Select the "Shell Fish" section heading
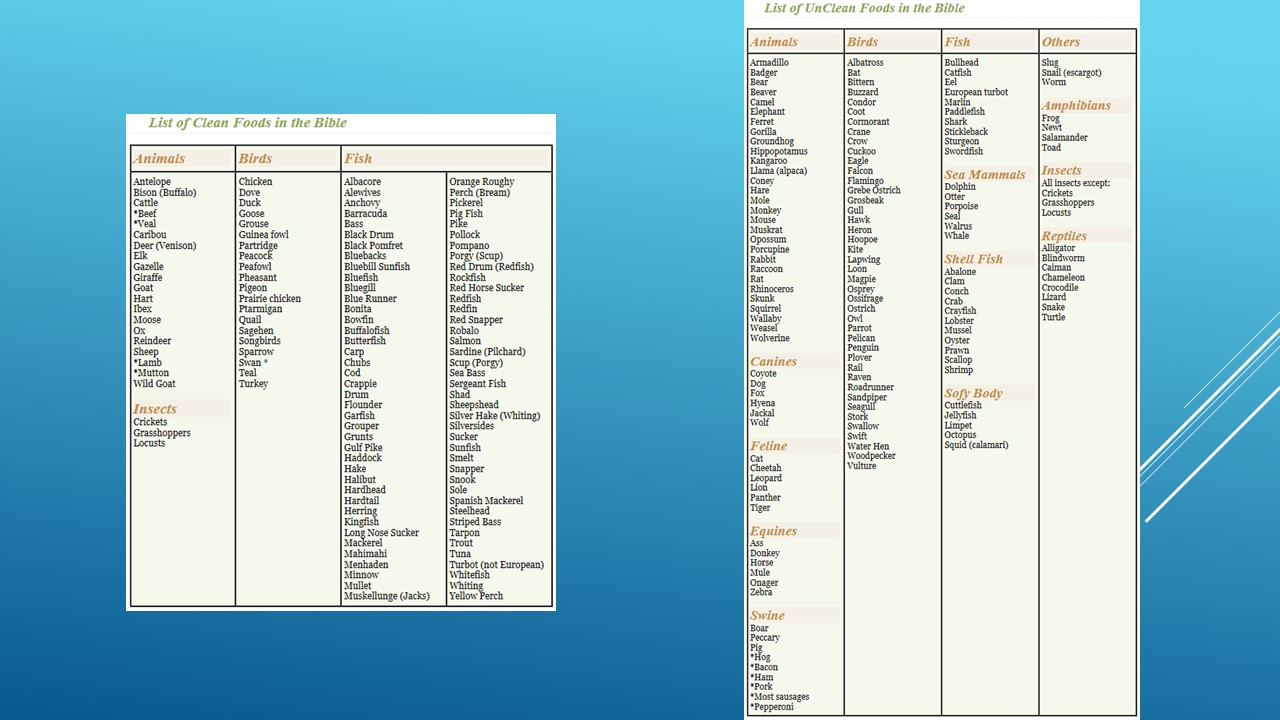This screenshot has width=1280, height=720. point(973,259)
